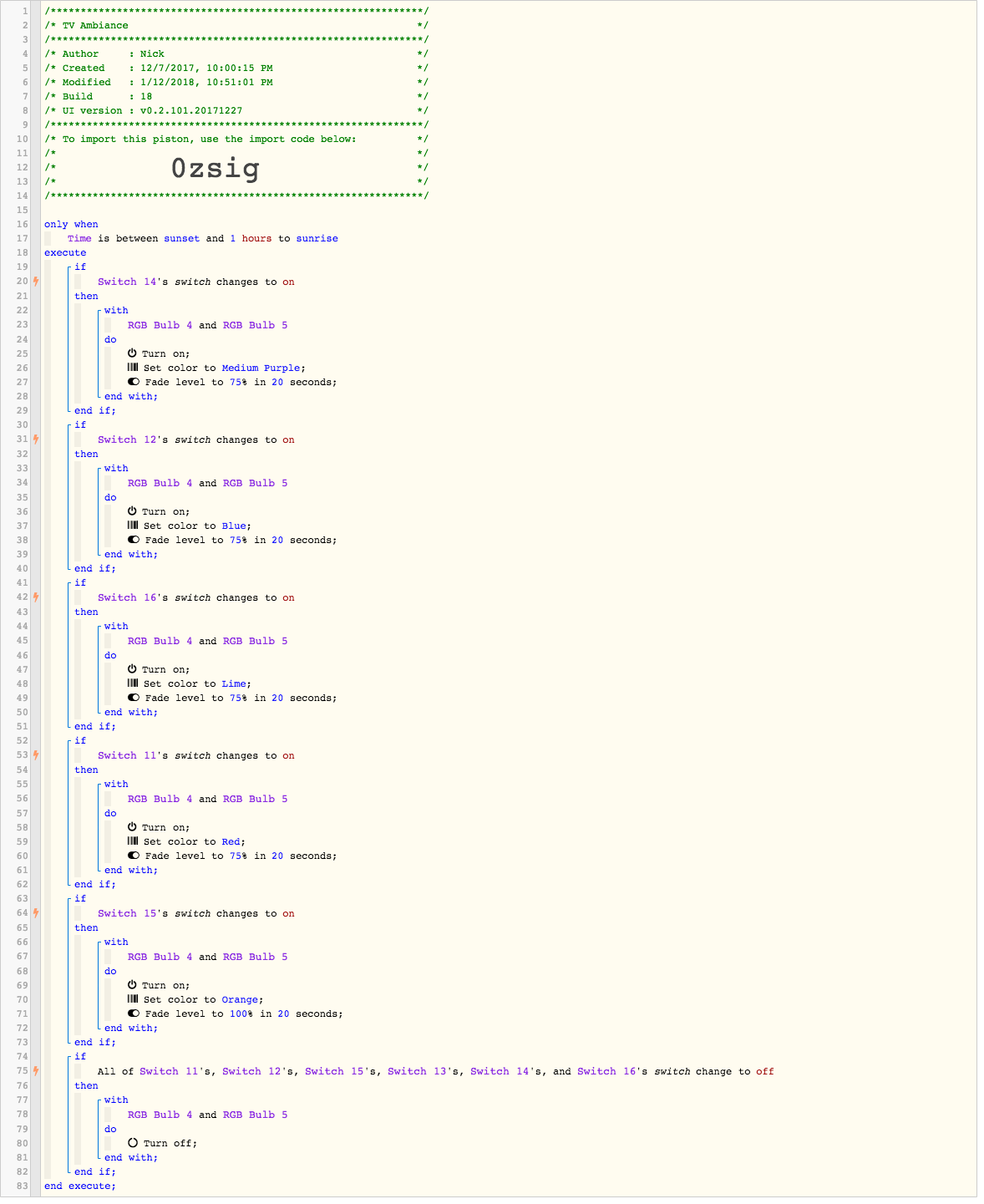Click the '100%' fade level value

tap(242, 1013)
